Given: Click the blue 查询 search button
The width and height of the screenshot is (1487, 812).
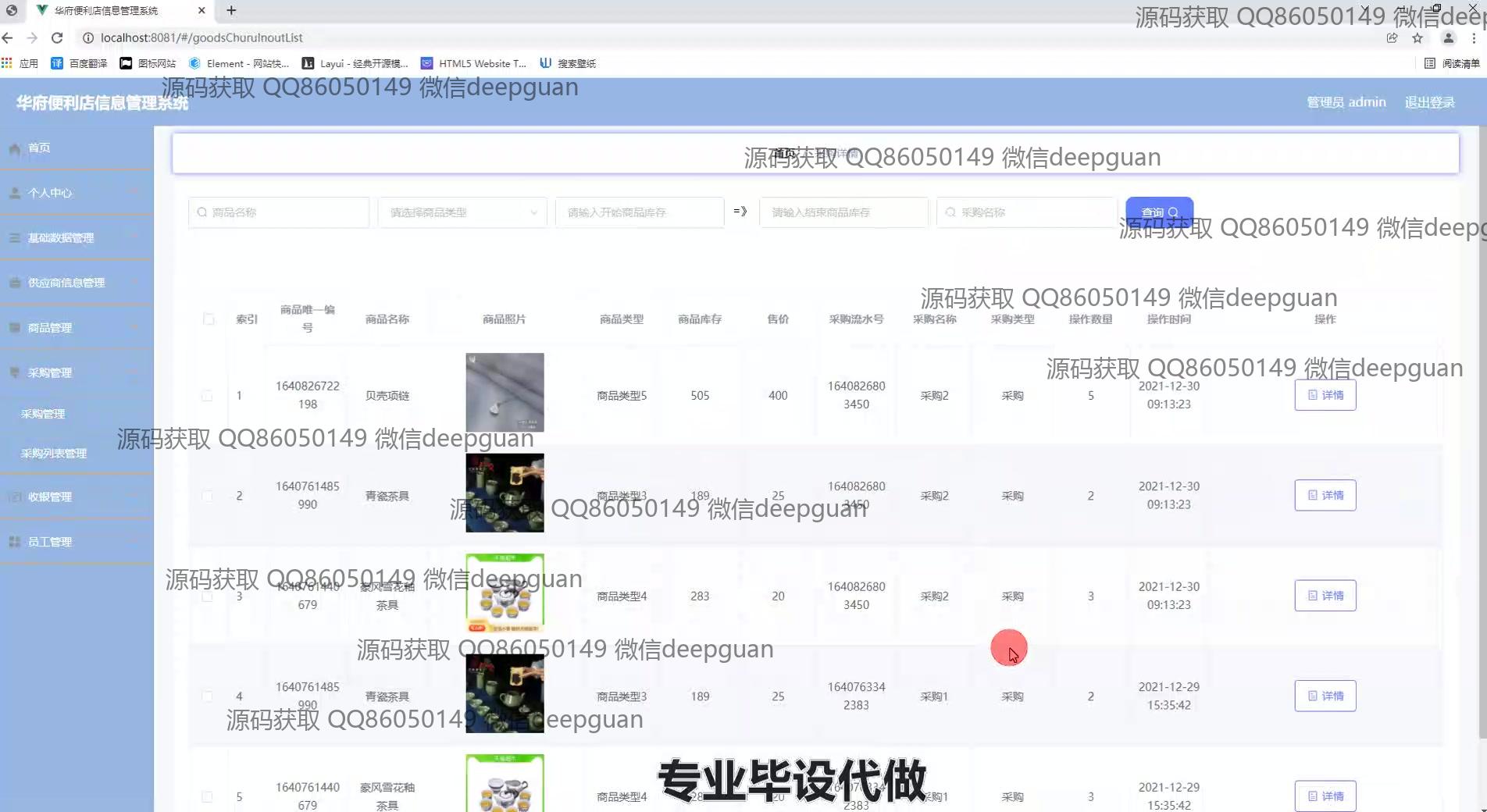Looking at the screenshot, I should tap(1159, 212).
